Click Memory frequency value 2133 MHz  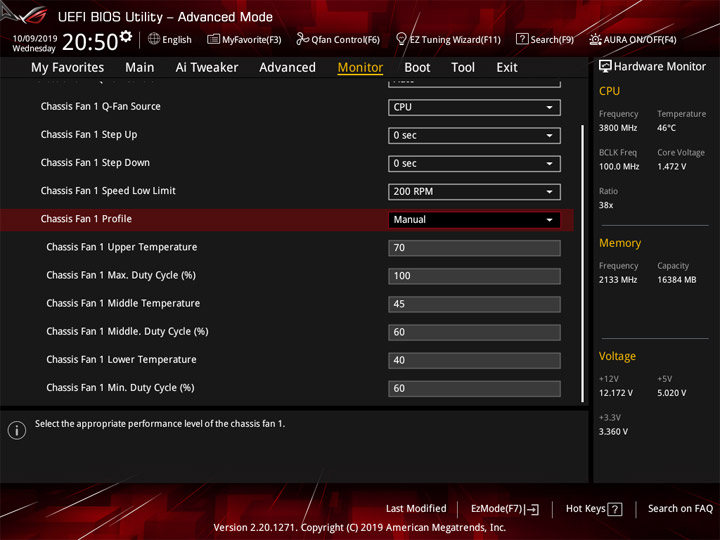(618, 280)
